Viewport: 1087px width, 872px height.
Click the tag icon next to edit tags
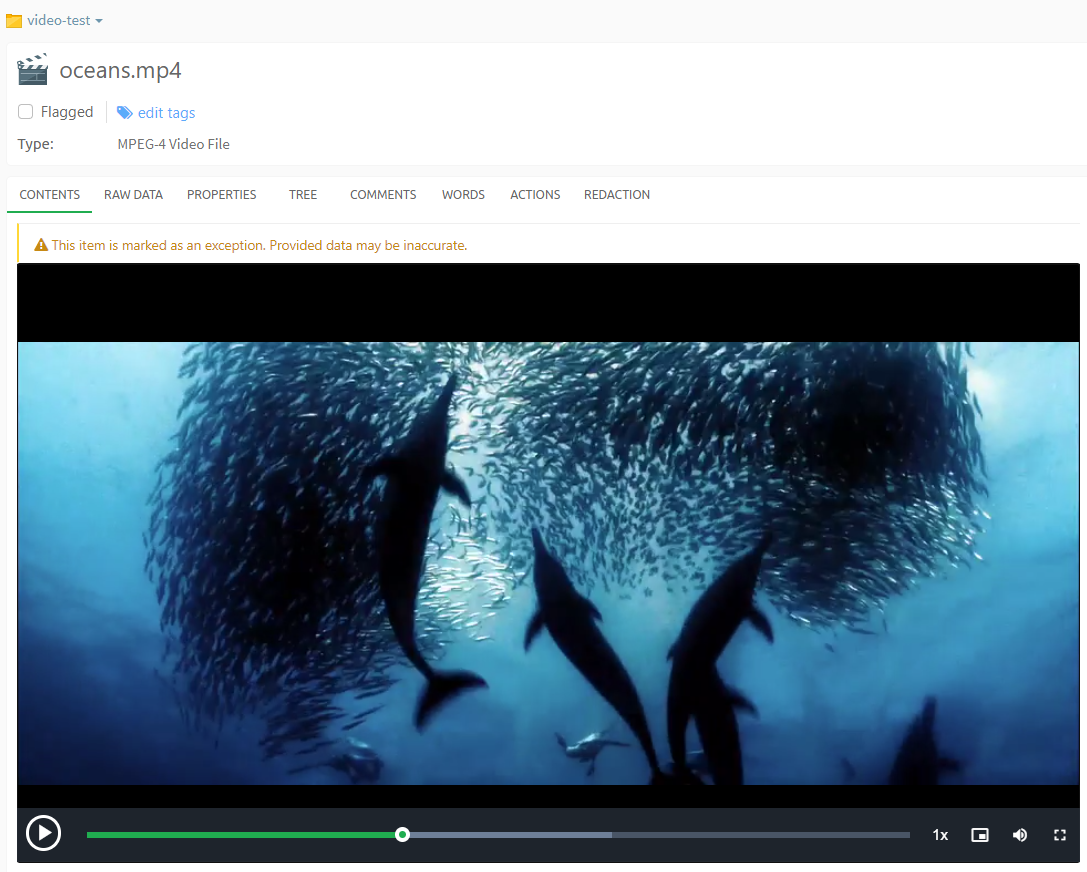124,112
